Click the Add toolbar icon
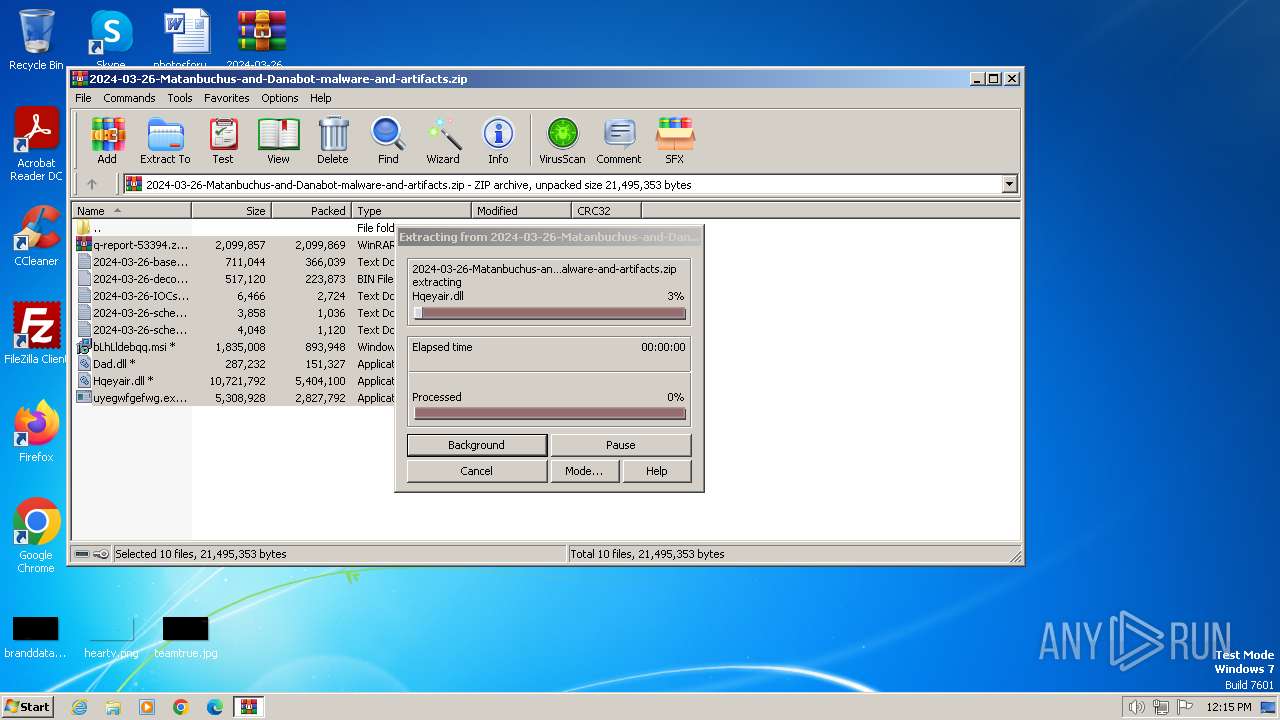 (107, 140)
